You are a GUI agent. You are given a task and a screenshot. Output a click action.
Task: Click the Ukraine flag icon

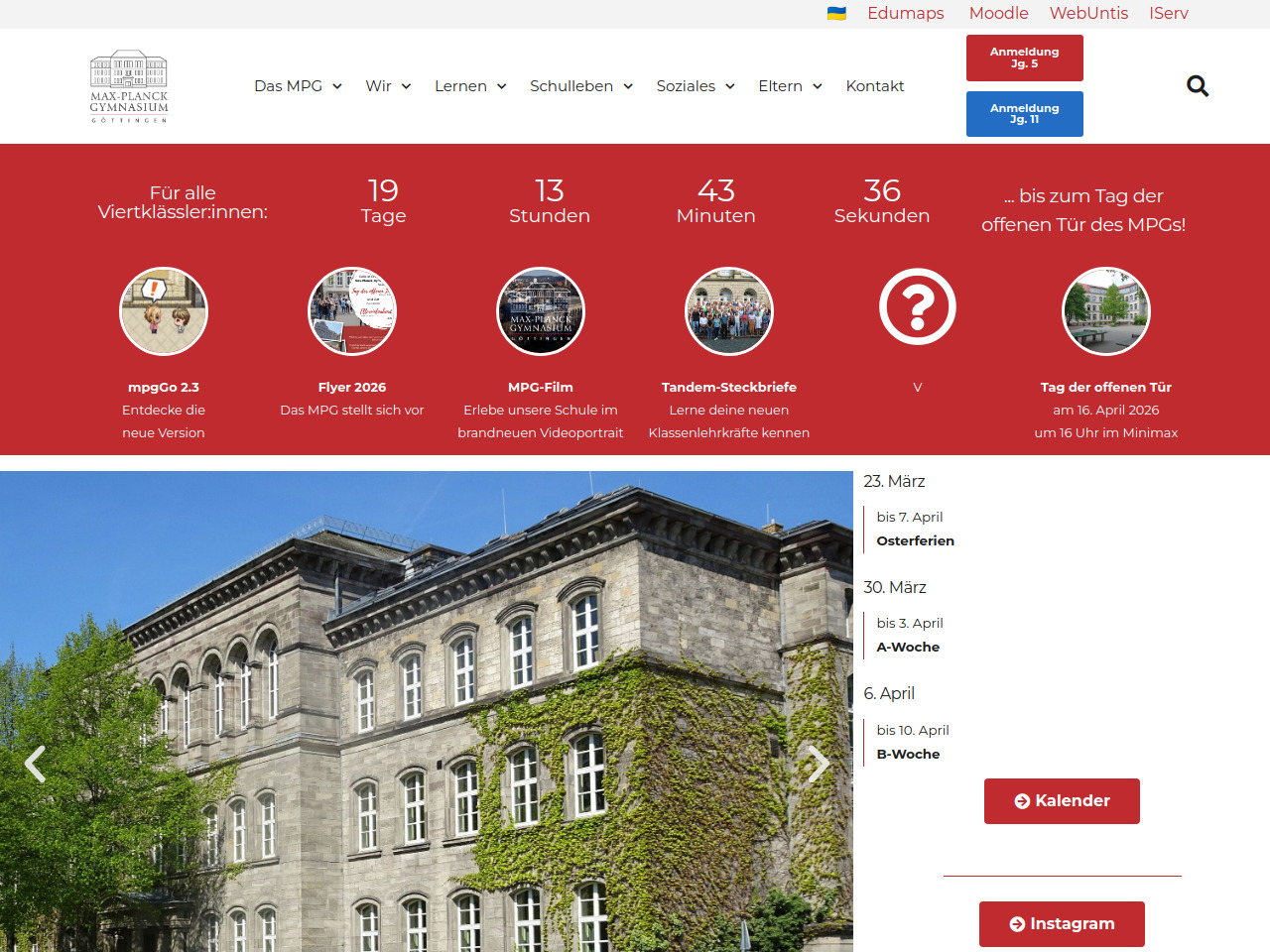click(836, 14)
